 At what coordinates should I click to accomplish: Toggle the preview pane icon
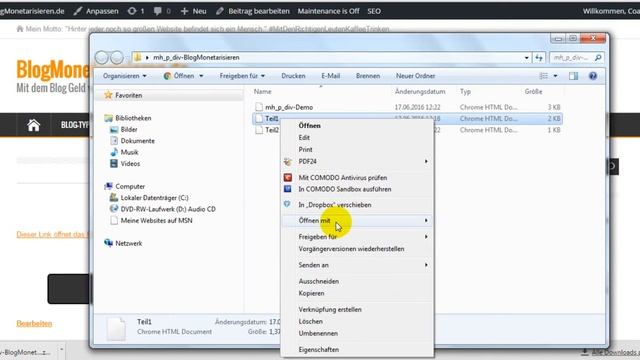point(573,76)
